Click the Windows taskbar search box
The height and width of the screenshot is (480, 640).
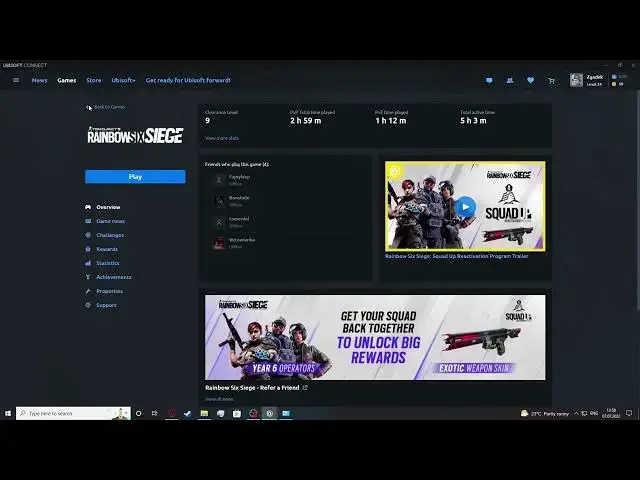(x=72, y=413)
